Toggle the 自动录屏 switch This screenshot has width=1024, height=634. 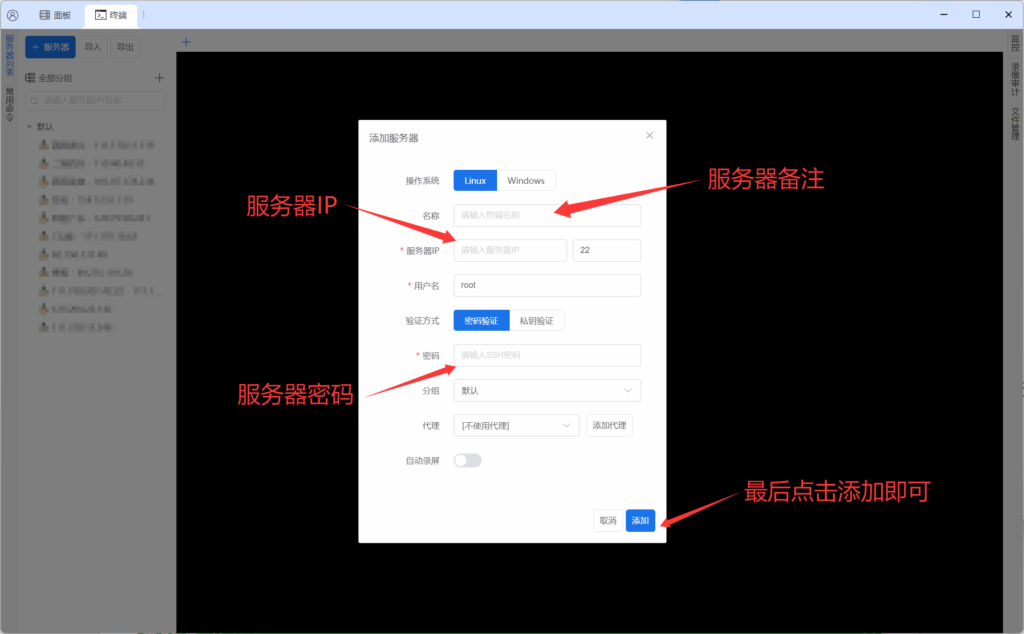tap(468, 460)
